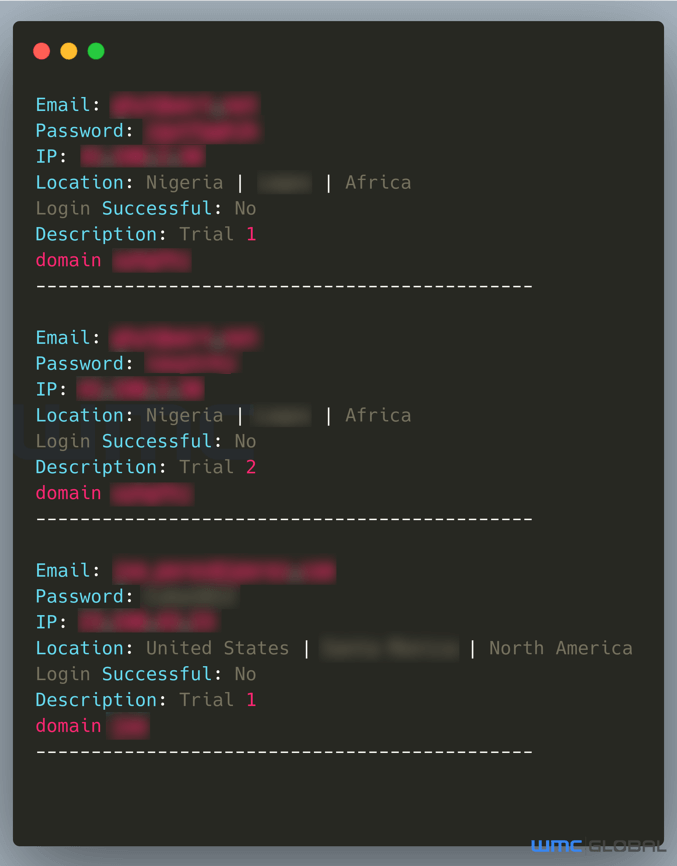677x866 pixels.
Task: Click the Trial 2 description text
Action: pyautogui.click(x=218, y=467)
